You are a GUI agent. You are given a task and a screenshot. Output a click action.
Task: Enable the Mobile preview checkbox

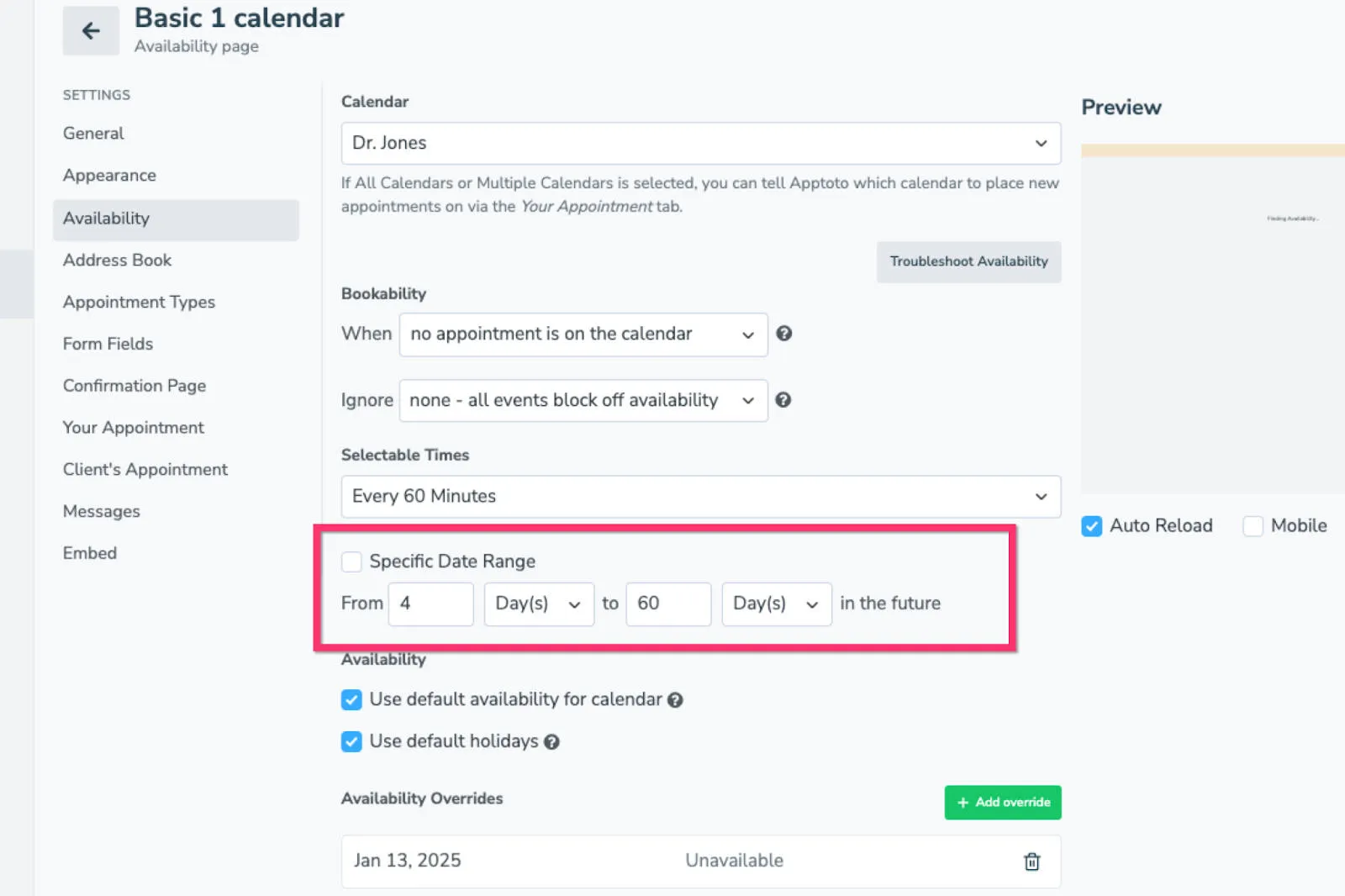pos(1253,526)
